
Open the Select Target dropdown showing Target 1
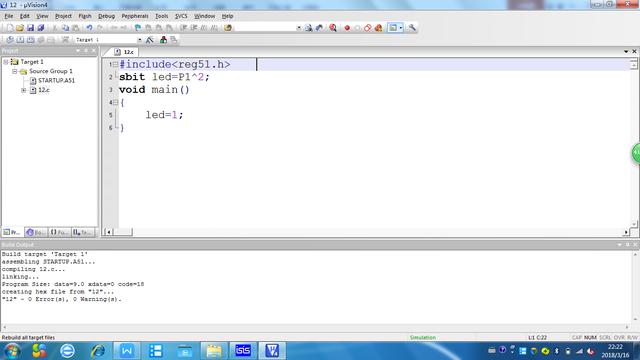tap(109, 40)
